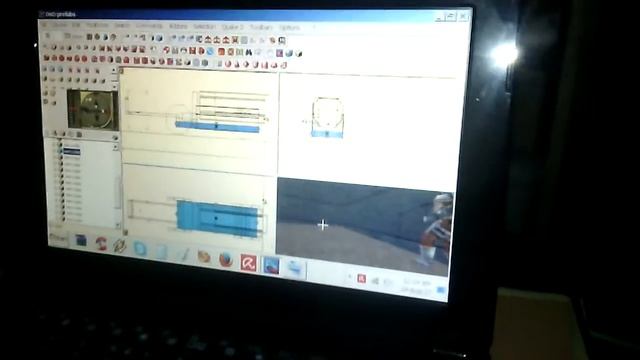
Task: Click the globe icon in top toolbar row
Action: pos(159,38)
